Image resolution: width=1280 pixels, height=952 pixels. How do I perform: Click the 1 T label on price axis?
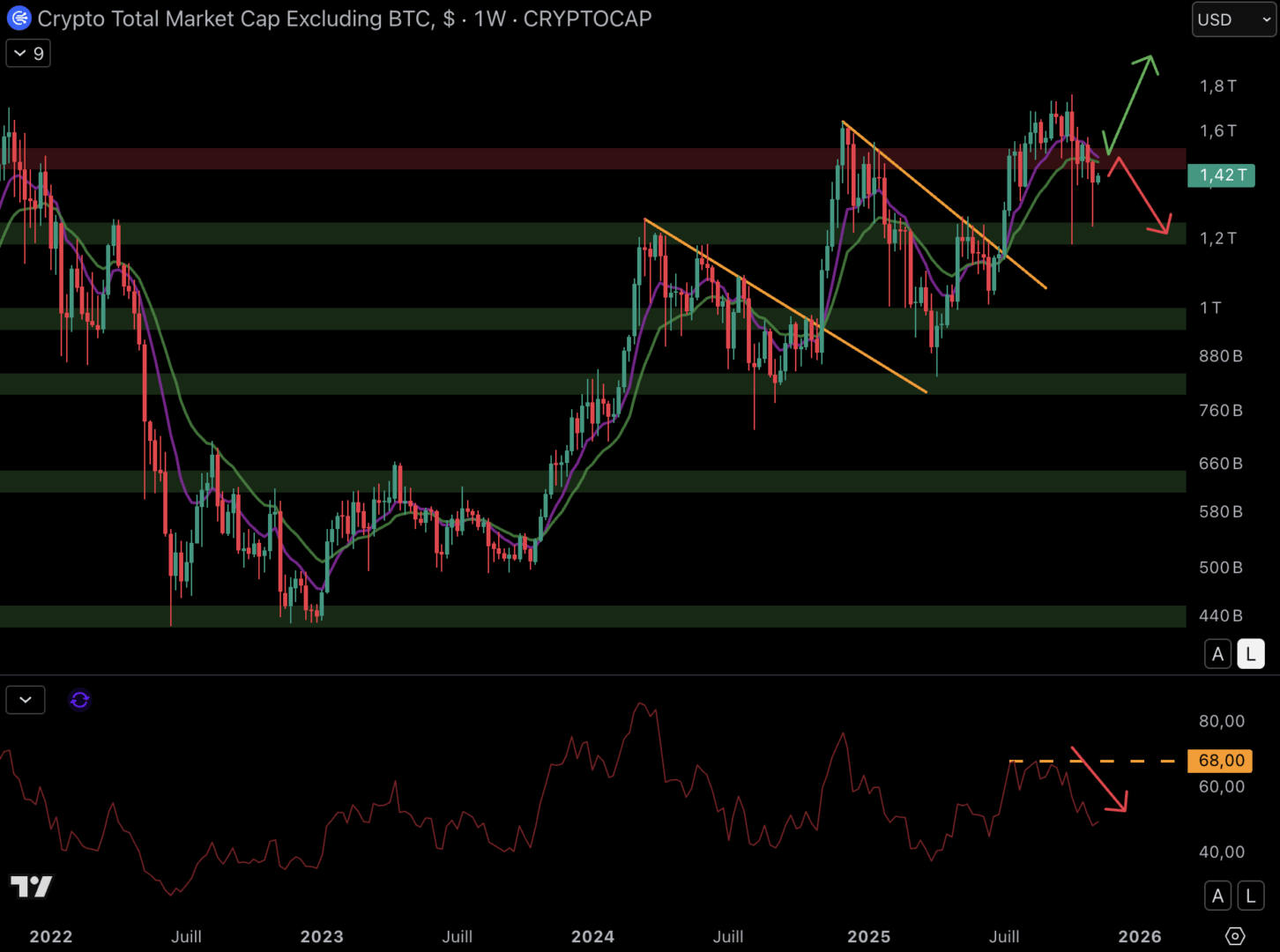pos(1210,308)
